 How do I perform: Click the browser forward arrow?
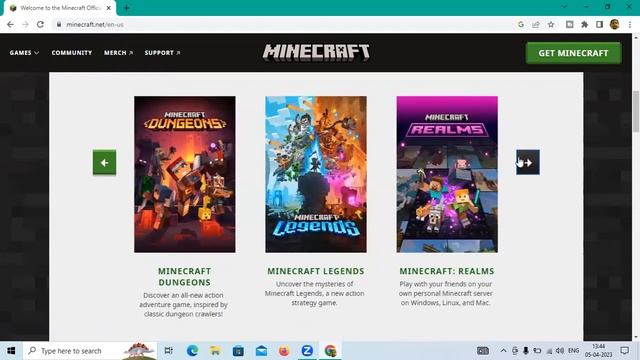coord(25,24)
